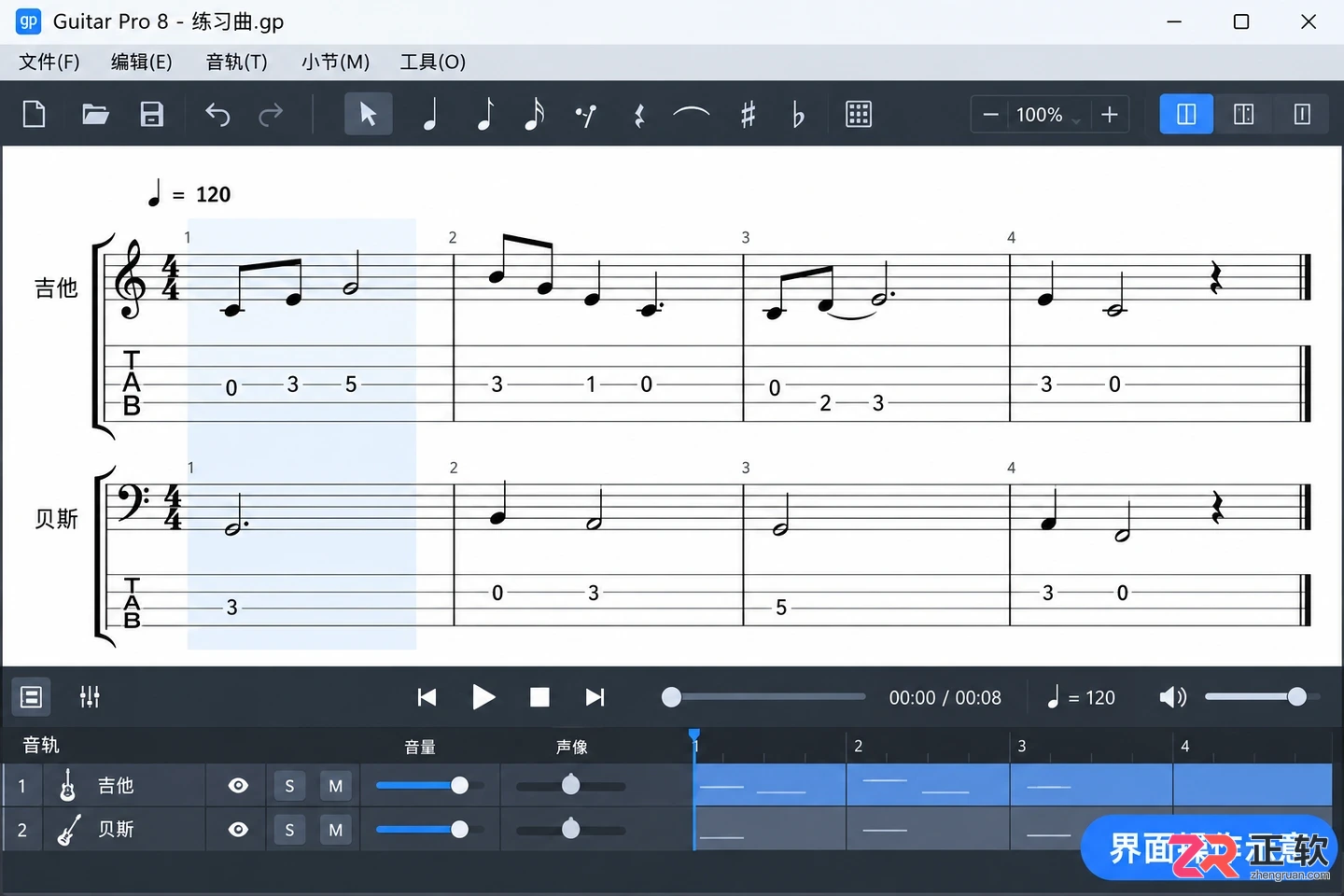Apply the flat accidental
The height and width of the screenshot is (896, 1344).
coord(798,115)
